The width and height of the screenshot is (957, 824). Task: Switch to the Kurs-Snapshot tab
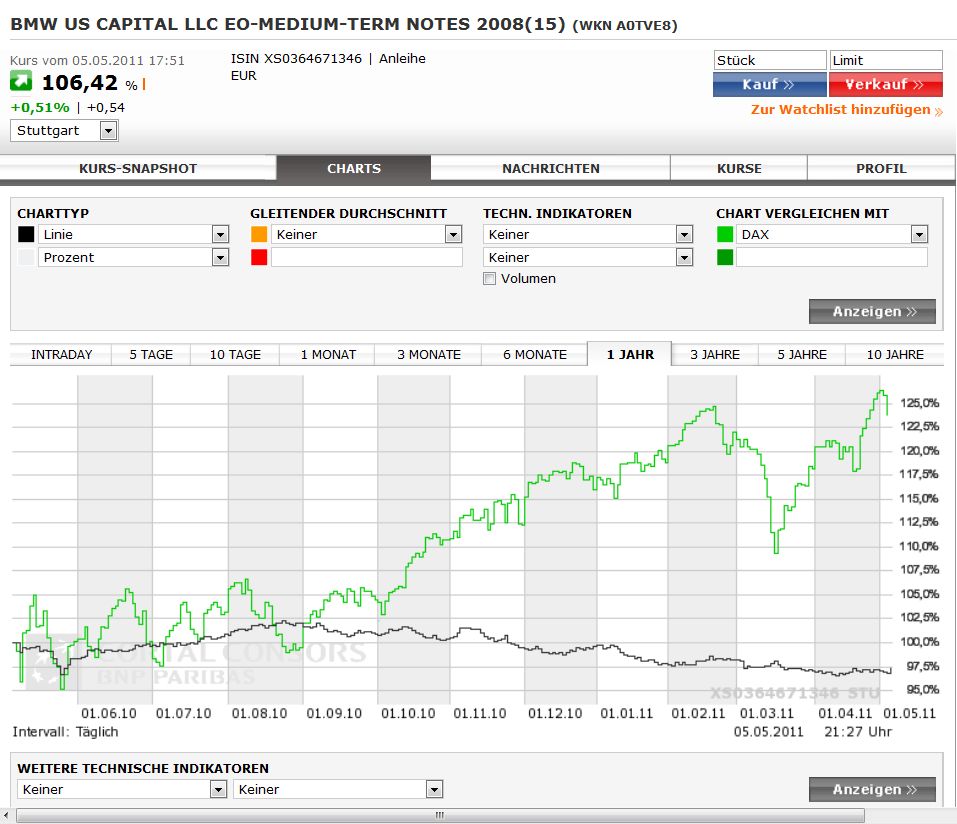pyautogui.click(x=138, y=168)
